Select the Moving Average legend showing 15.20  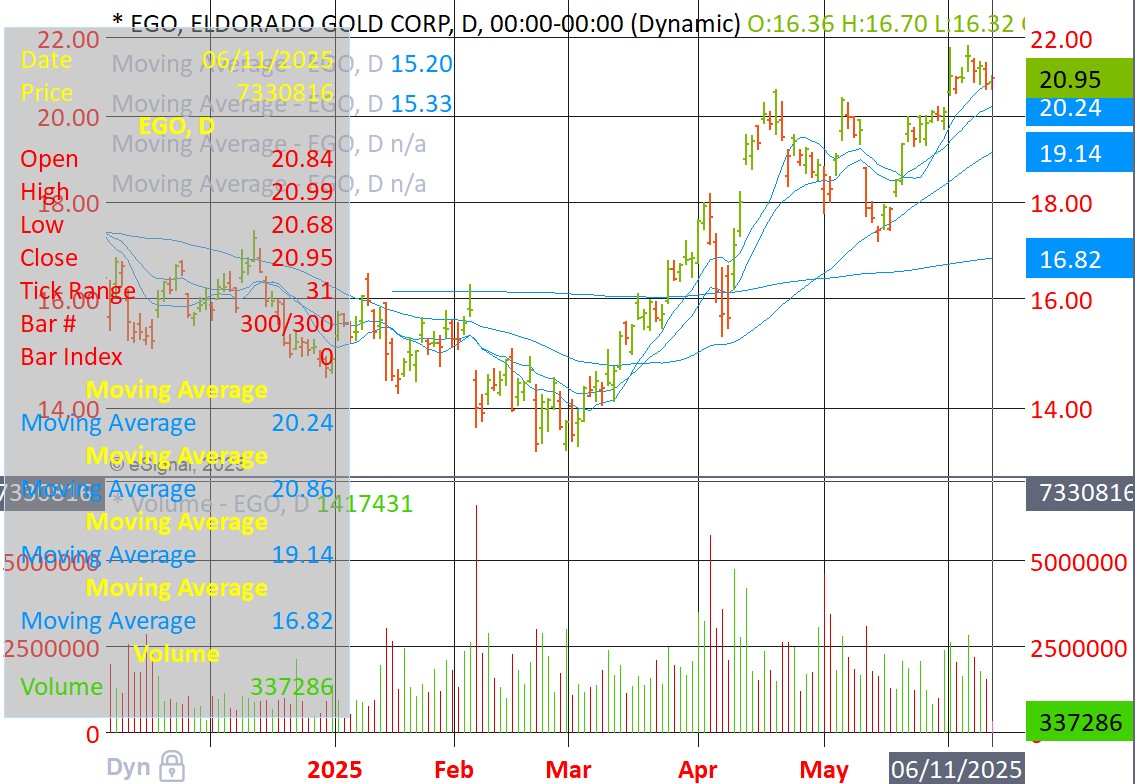click(282, 64)
